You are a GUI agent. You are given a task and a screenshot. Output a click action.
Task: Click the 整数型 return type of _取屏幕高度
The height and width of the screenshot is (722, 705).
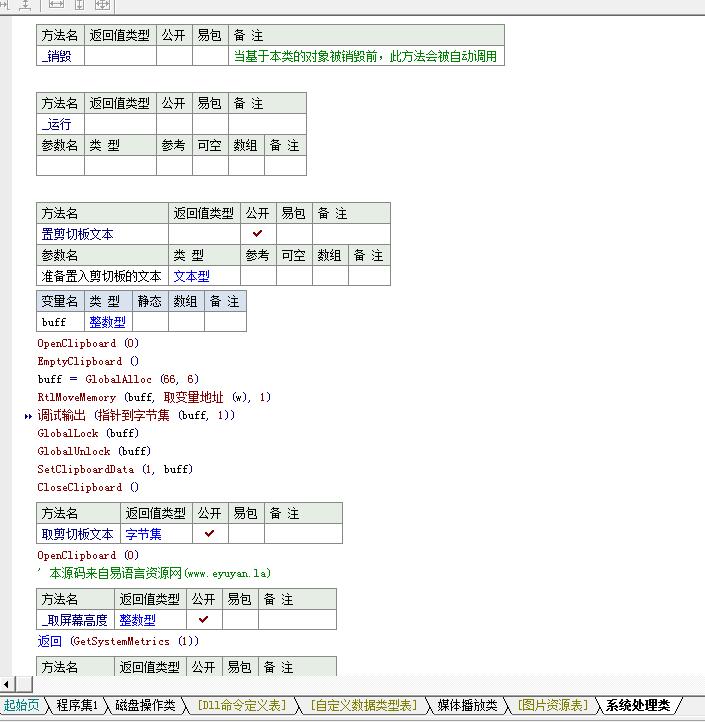tap(137, 620)
